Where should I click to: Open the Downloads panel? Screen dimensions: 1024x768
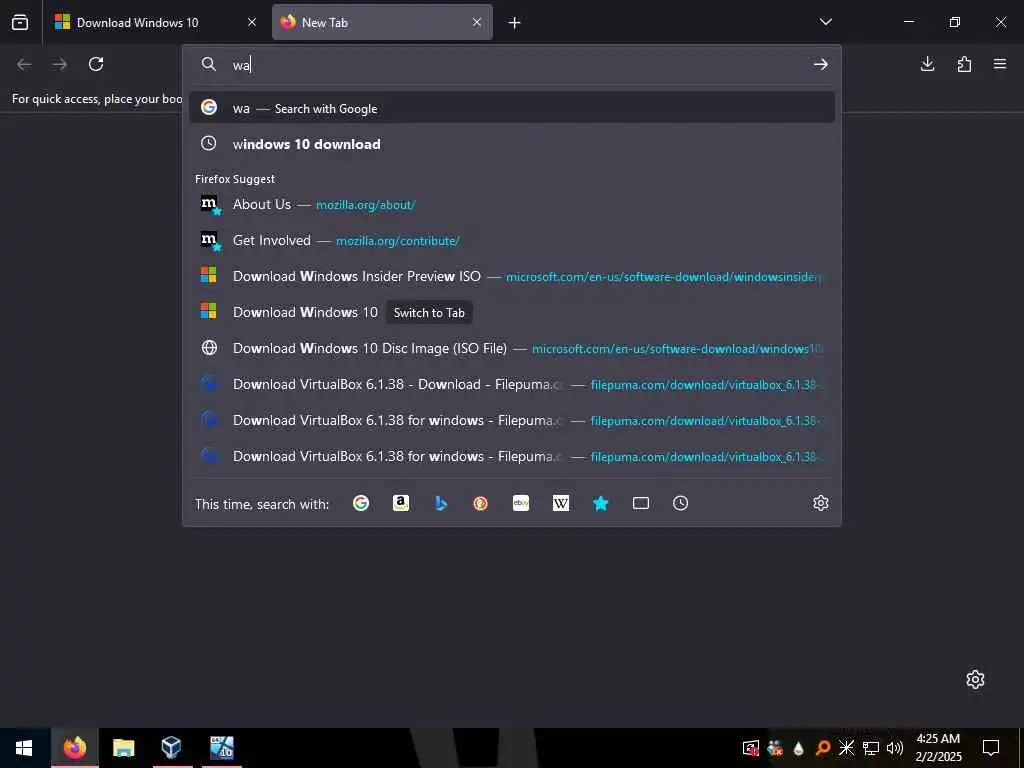(927, 64)
